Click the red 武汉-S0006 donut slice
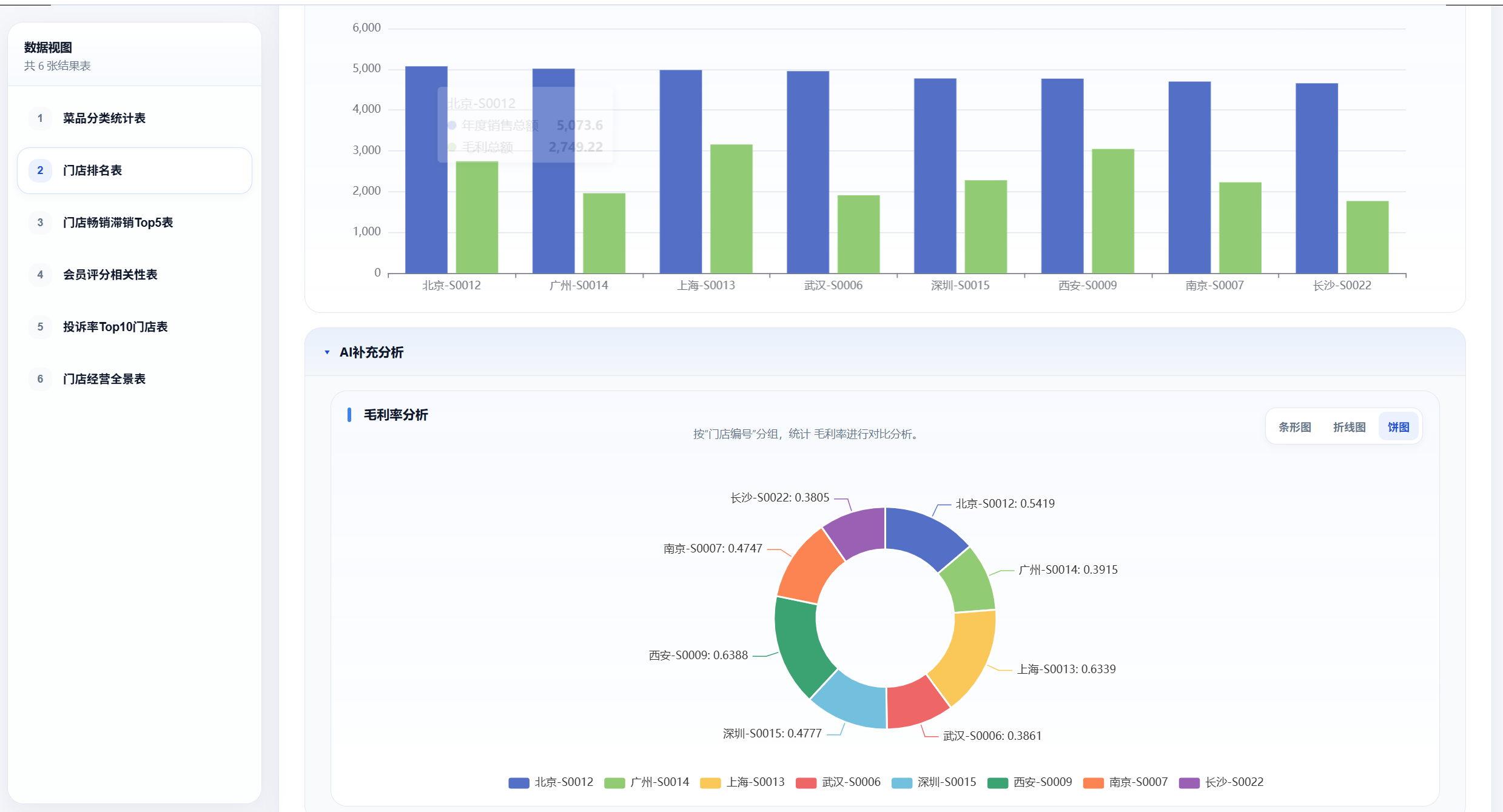 click(915, 703)
